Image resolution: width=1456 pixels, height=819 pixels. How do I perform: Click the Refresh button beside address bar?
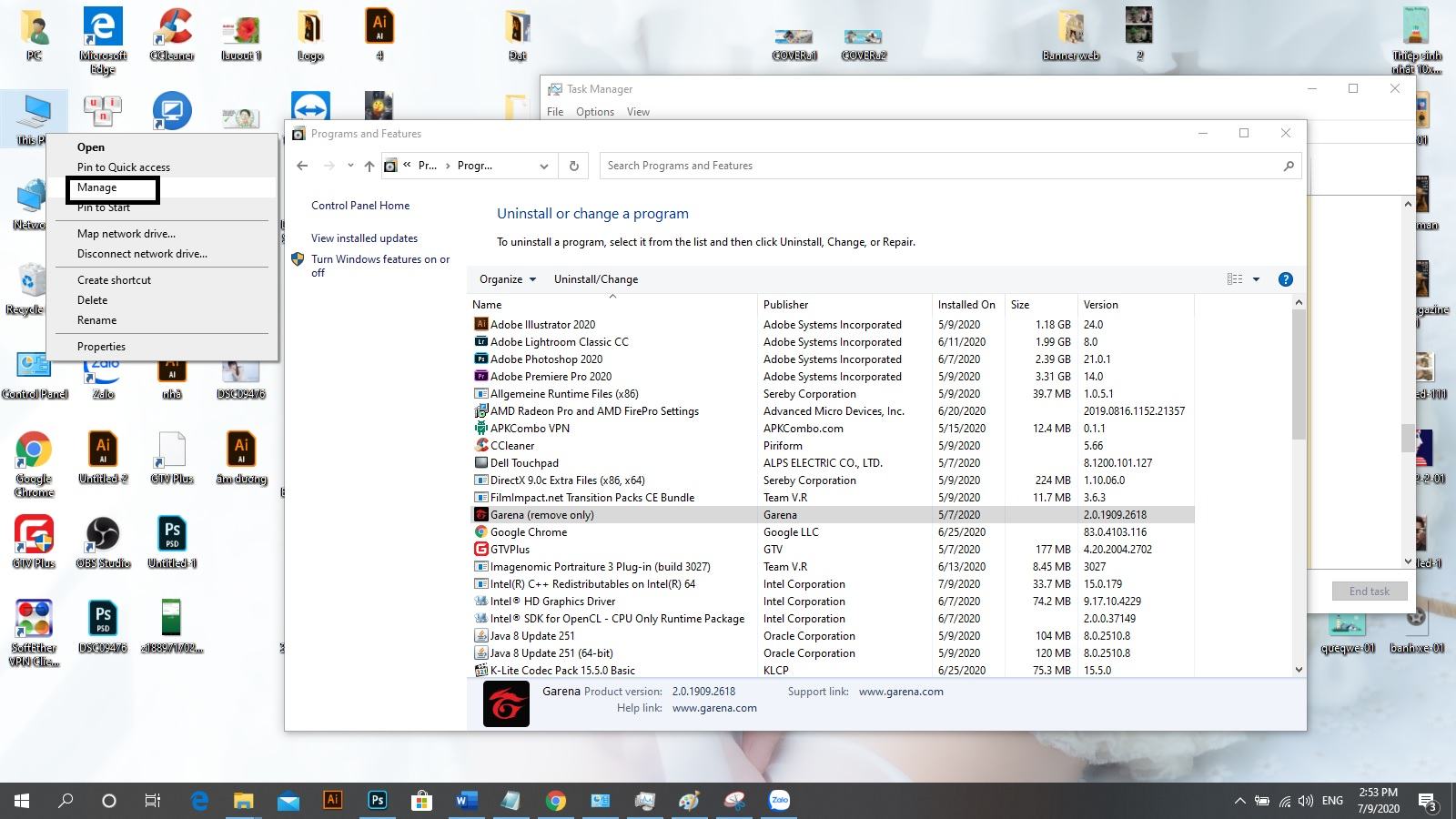[573, 166]
